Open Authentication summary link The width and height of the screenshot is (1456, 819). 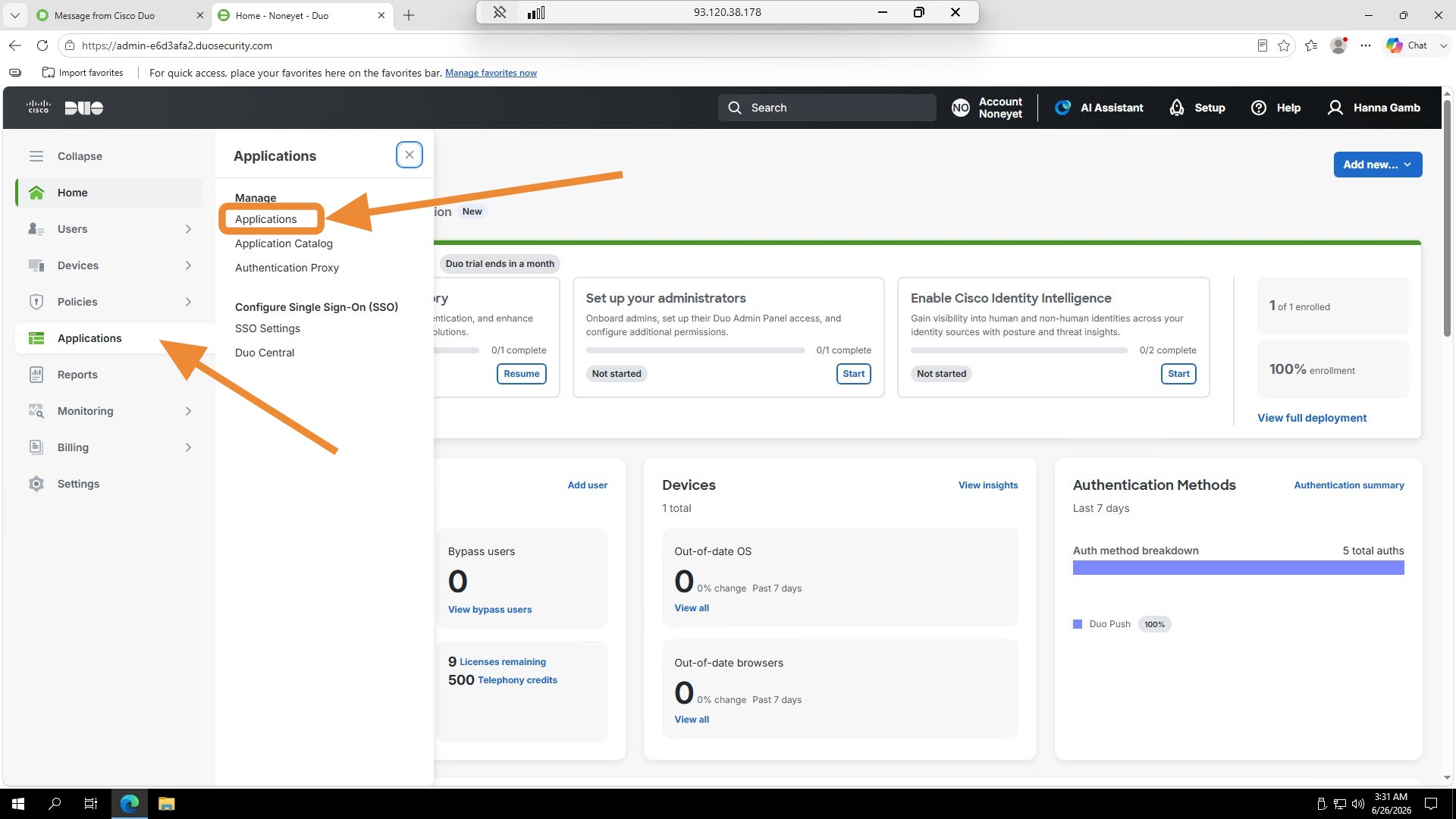pyautogui.click(x=1348, y=485)
